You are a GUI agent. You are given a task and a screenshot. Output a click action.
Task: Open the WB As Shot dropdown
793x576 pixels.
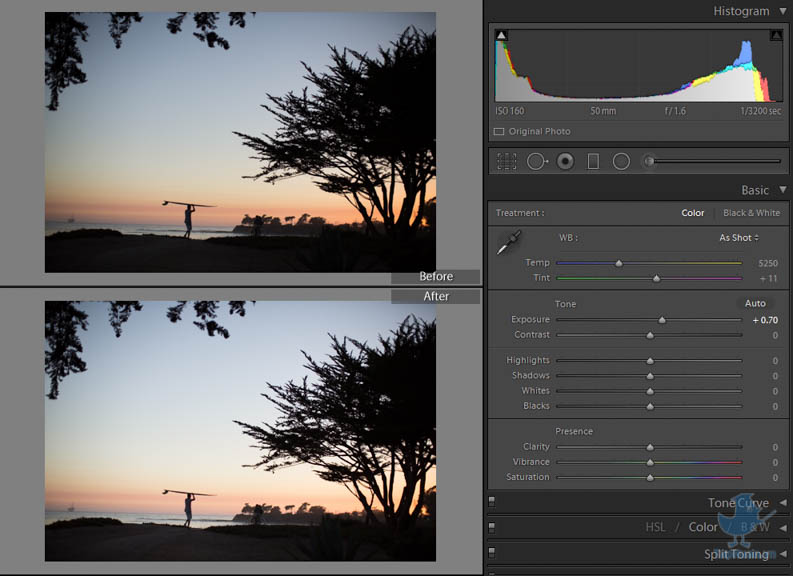[739, 238]
